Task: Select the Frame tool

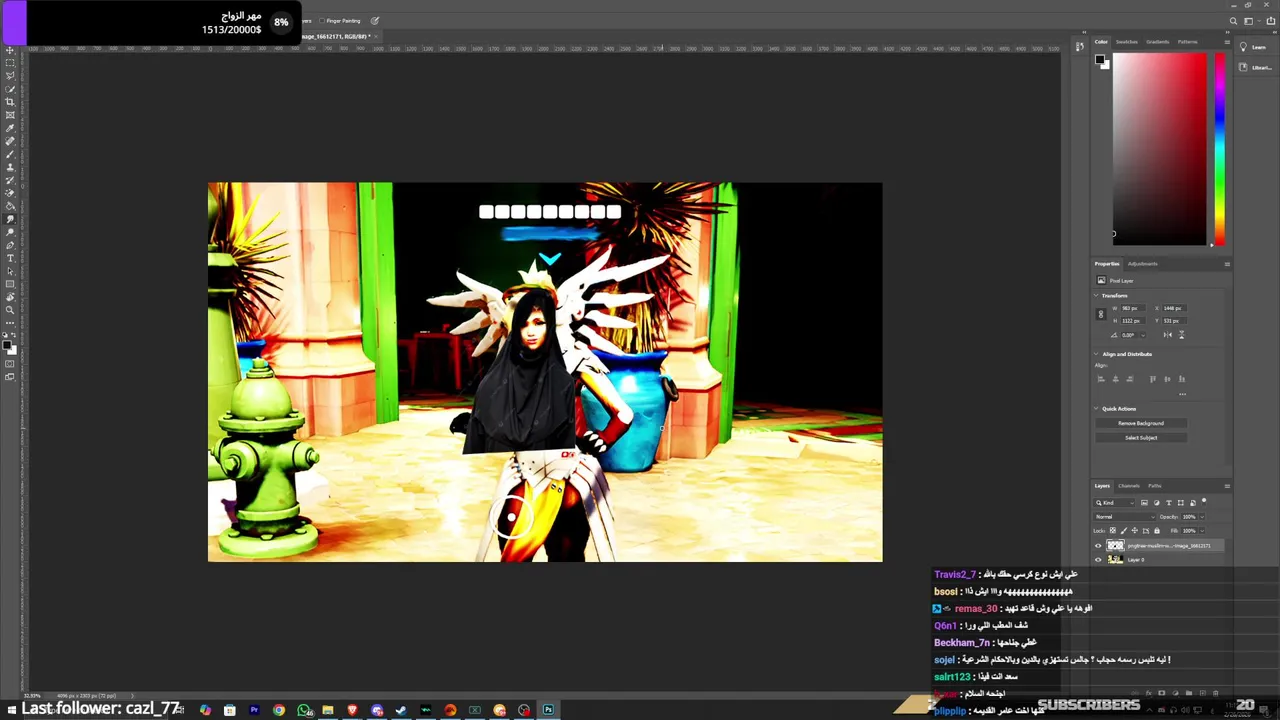Action: [x=9, y=115]
